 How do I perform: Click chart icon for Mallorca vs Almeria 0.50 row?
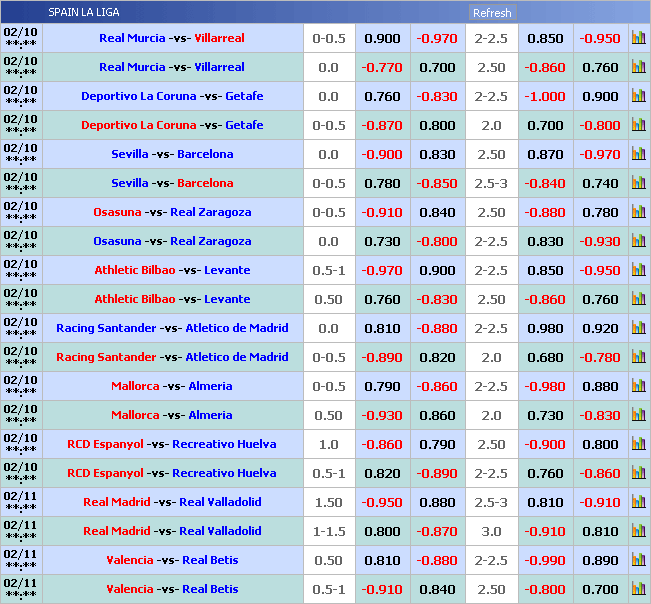coord(638,415)
